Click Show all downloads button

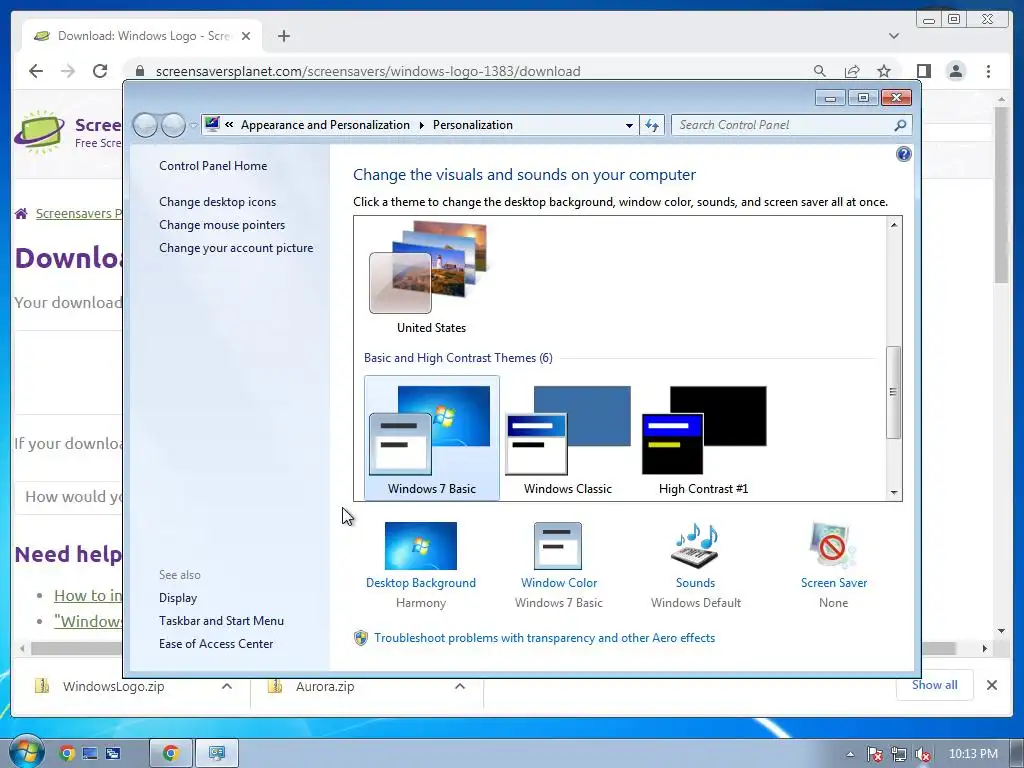click(x=935, y=685)
